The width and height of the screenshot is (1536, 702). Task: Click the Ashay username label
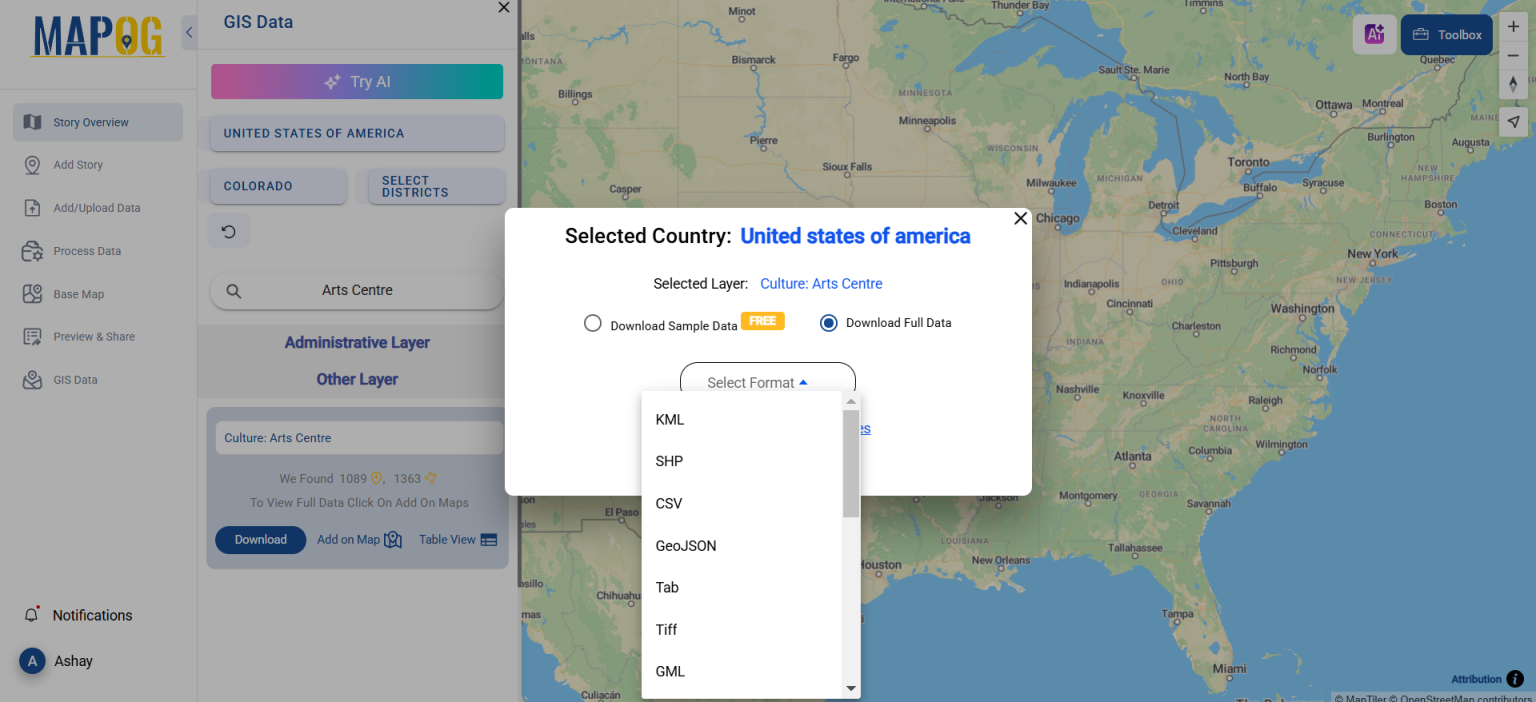coord(74,661)
